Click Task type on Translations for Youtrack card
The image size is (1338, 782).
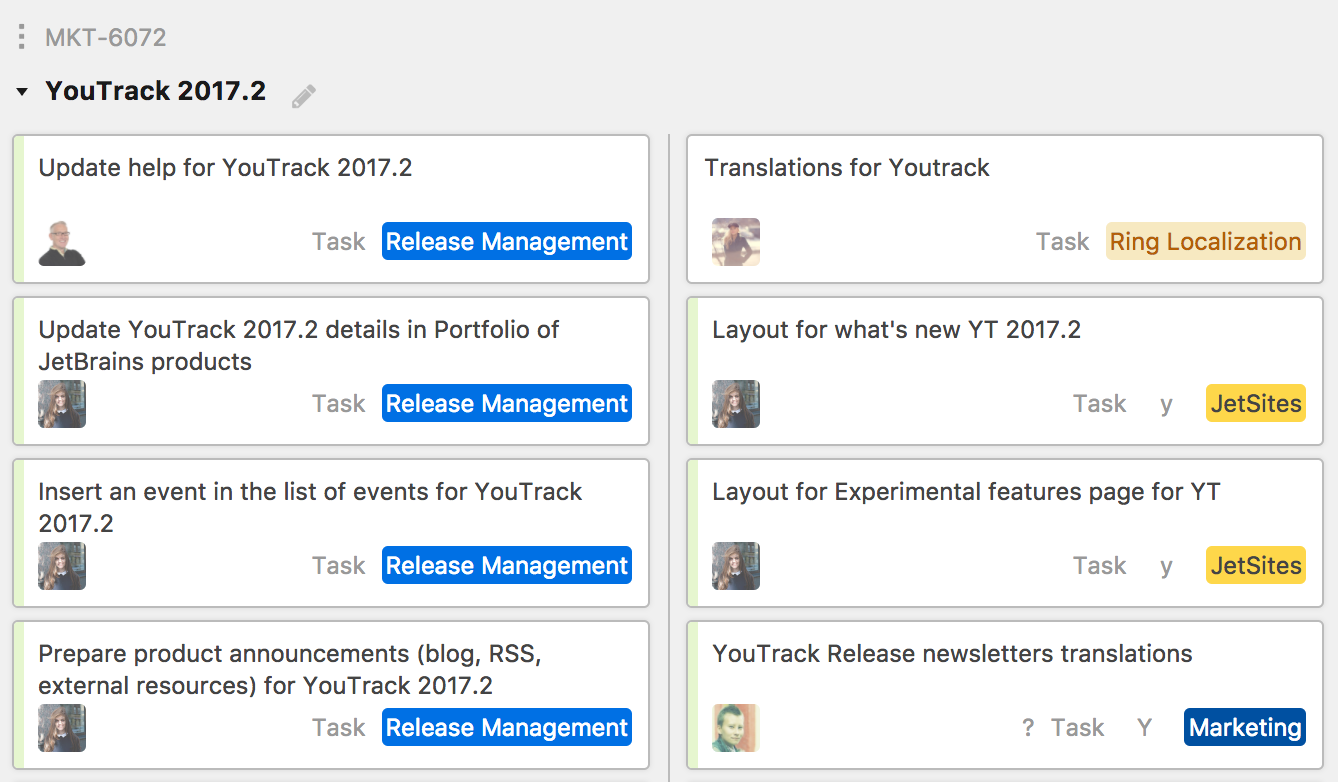[x=1062, y=242]
